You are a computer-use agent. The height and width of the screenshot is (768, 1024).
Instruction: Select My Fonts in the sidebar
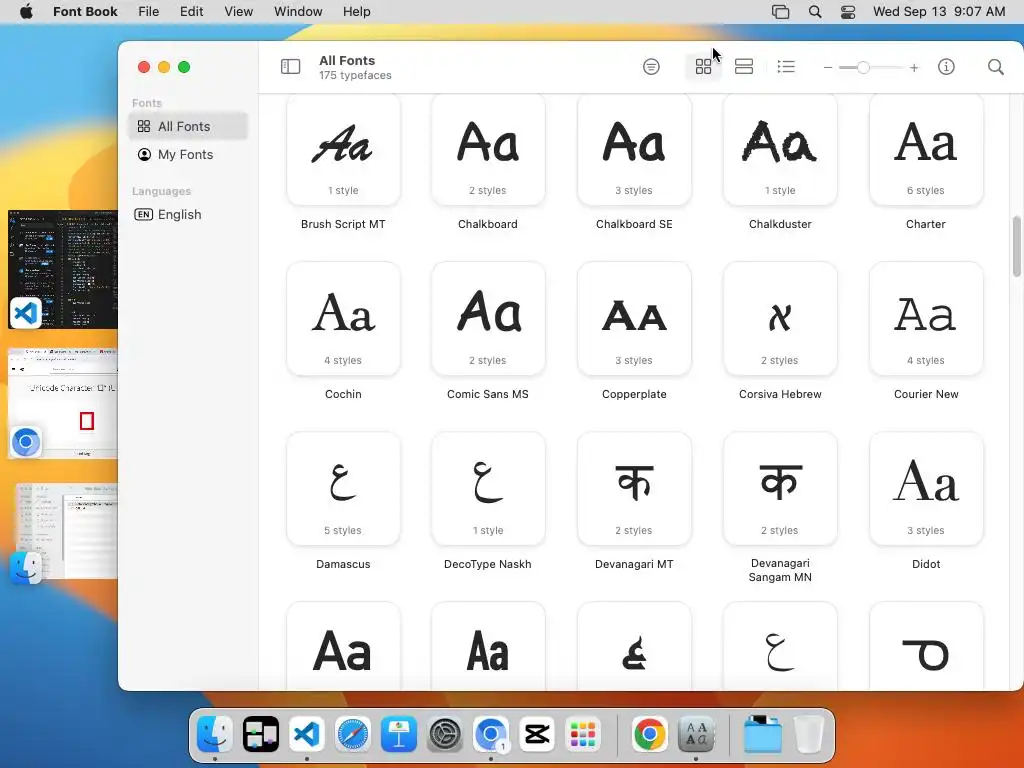(188, 154)
